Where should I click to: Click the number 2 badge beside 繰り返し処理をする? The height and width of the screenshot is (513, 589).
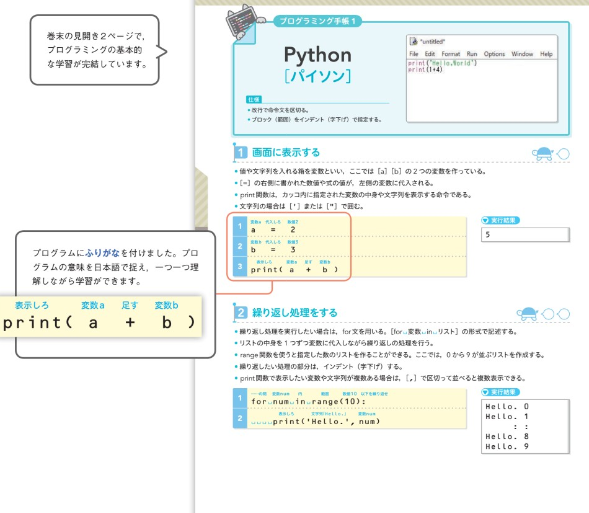tap(240, 312)
